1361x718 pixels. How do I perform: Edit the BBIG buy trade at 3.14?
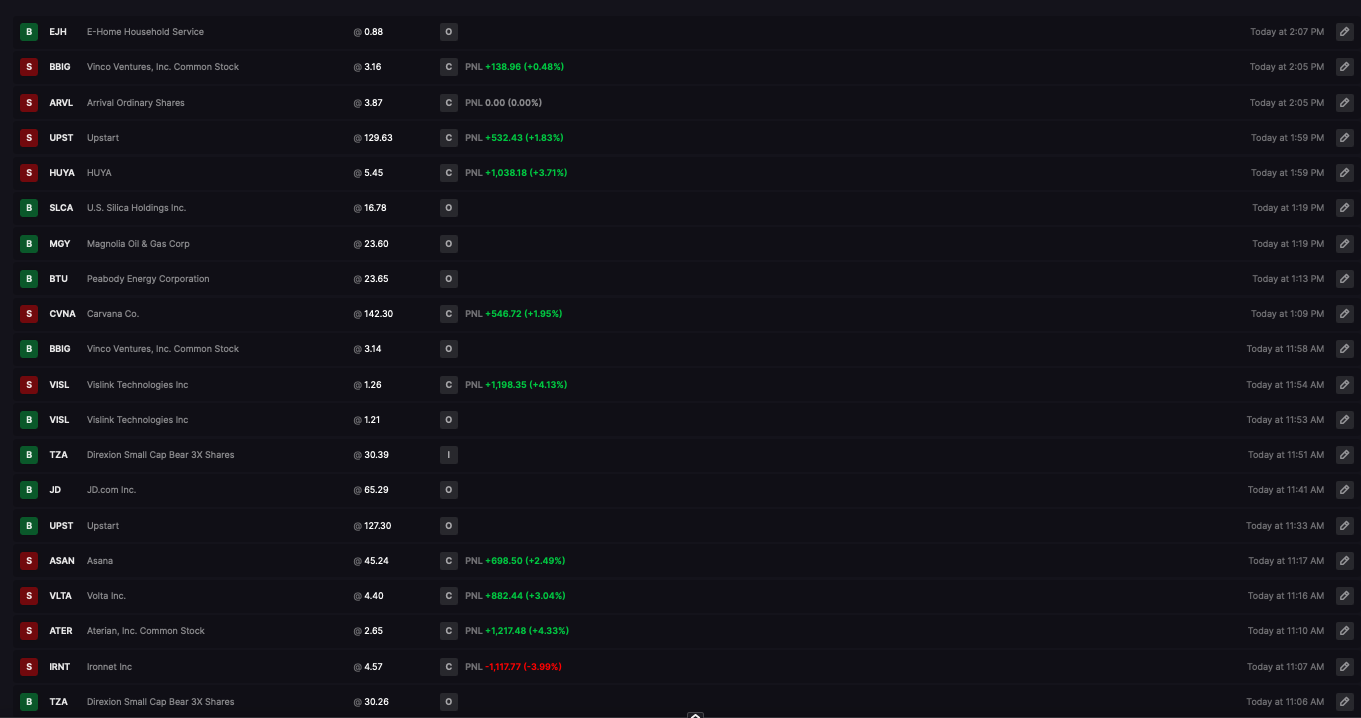click(x=1345, y=349)
